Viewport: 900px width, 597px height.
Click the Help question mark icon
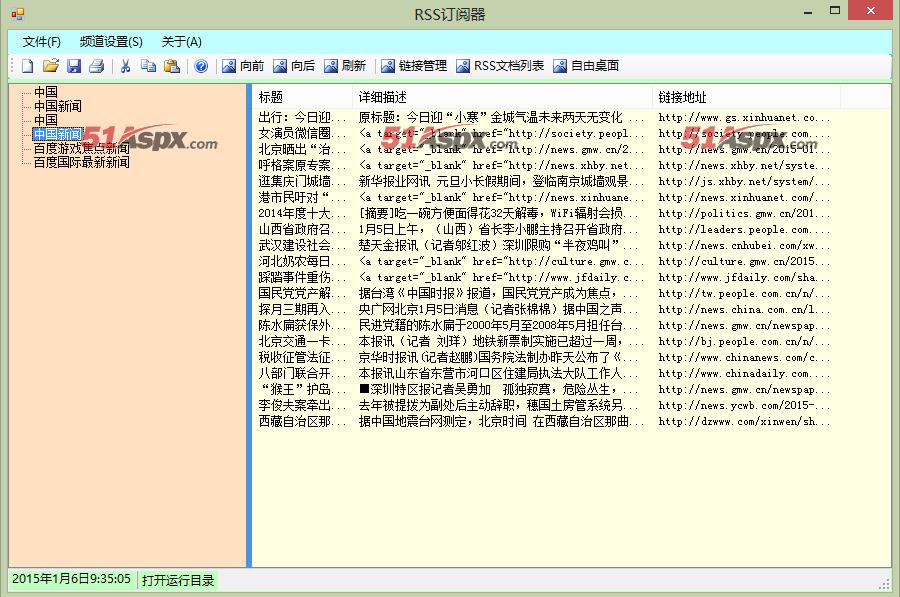(x=201, y=66)
